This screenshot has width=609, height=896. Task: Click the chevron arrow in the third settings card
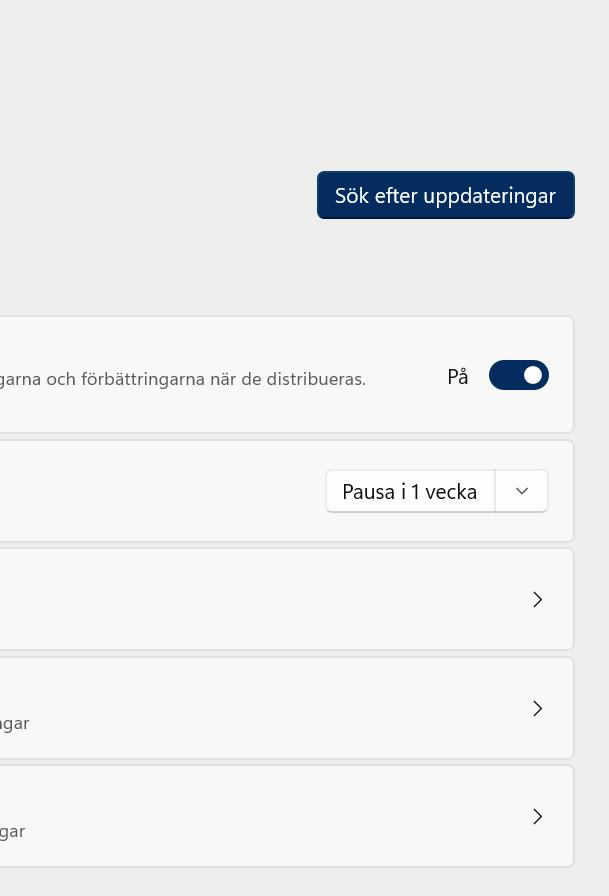pyautogui.click(x=537, y=599)
